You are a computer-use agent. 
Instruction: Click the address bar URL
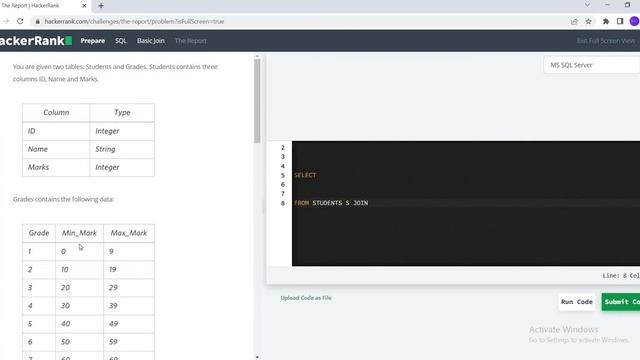(x=134, y=22)
